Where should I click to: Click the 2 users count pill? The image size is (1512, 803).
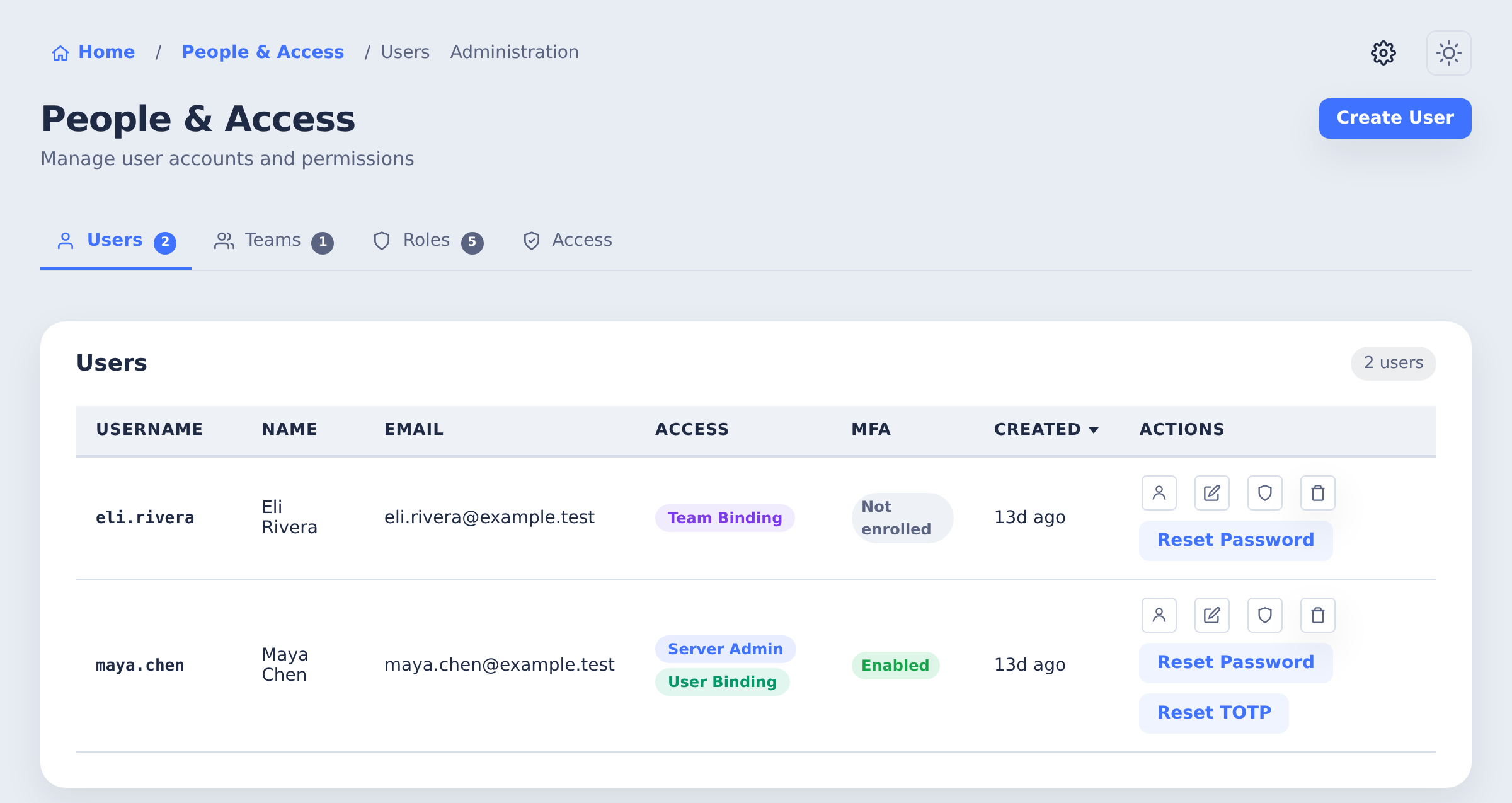1394,363
